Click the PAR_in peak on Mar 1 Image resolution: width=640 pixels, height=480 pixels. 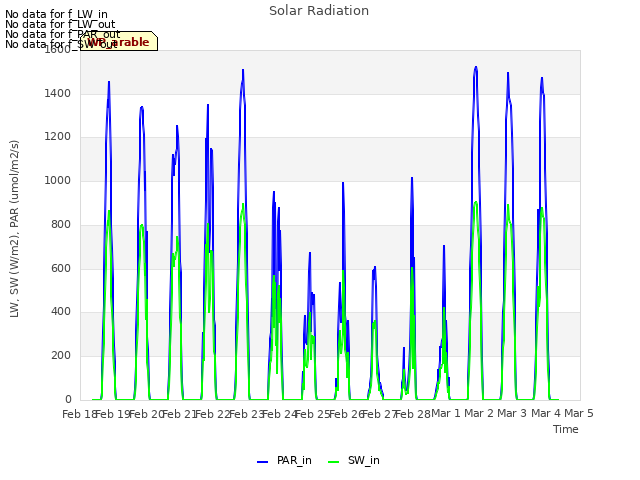[x=476, y=67]
